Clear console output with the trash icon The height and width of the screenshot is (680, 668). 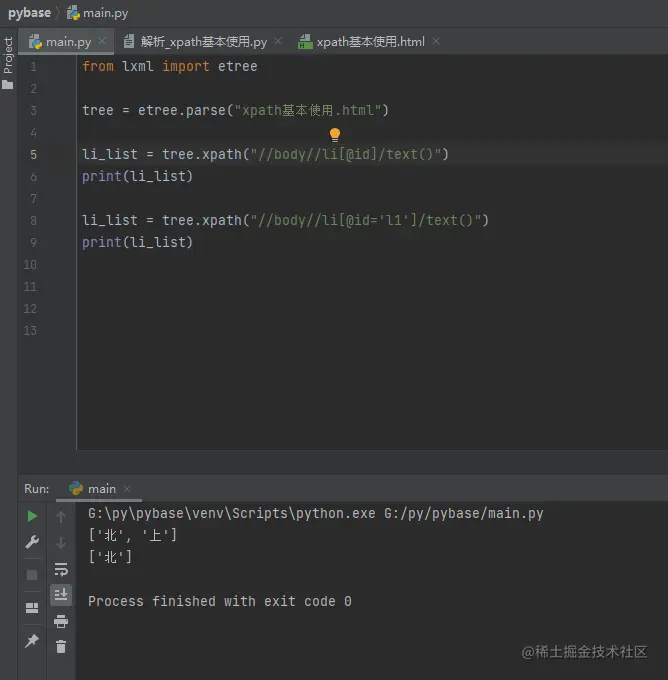pos(61,647)
